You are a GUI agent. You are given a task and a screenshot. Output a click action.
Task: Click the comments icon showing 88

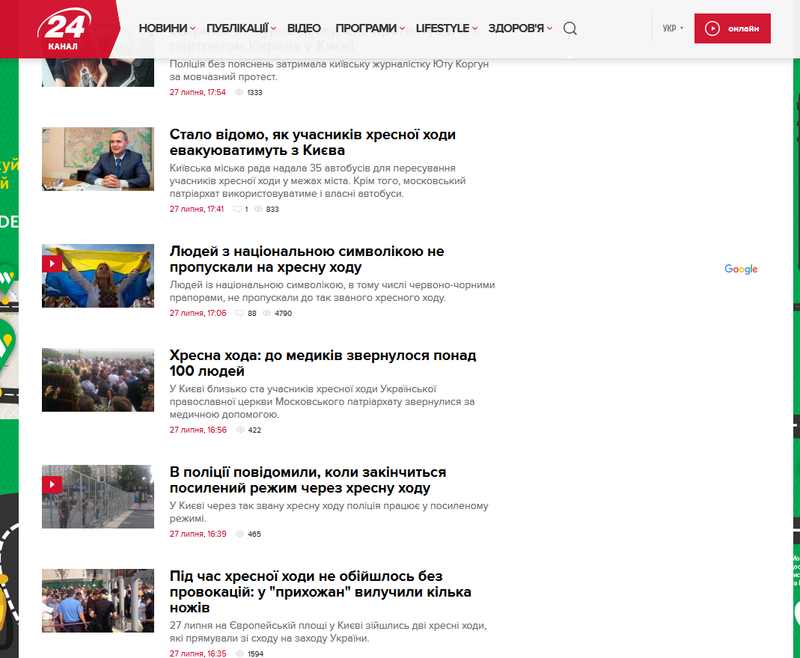[x=237, y=313]
